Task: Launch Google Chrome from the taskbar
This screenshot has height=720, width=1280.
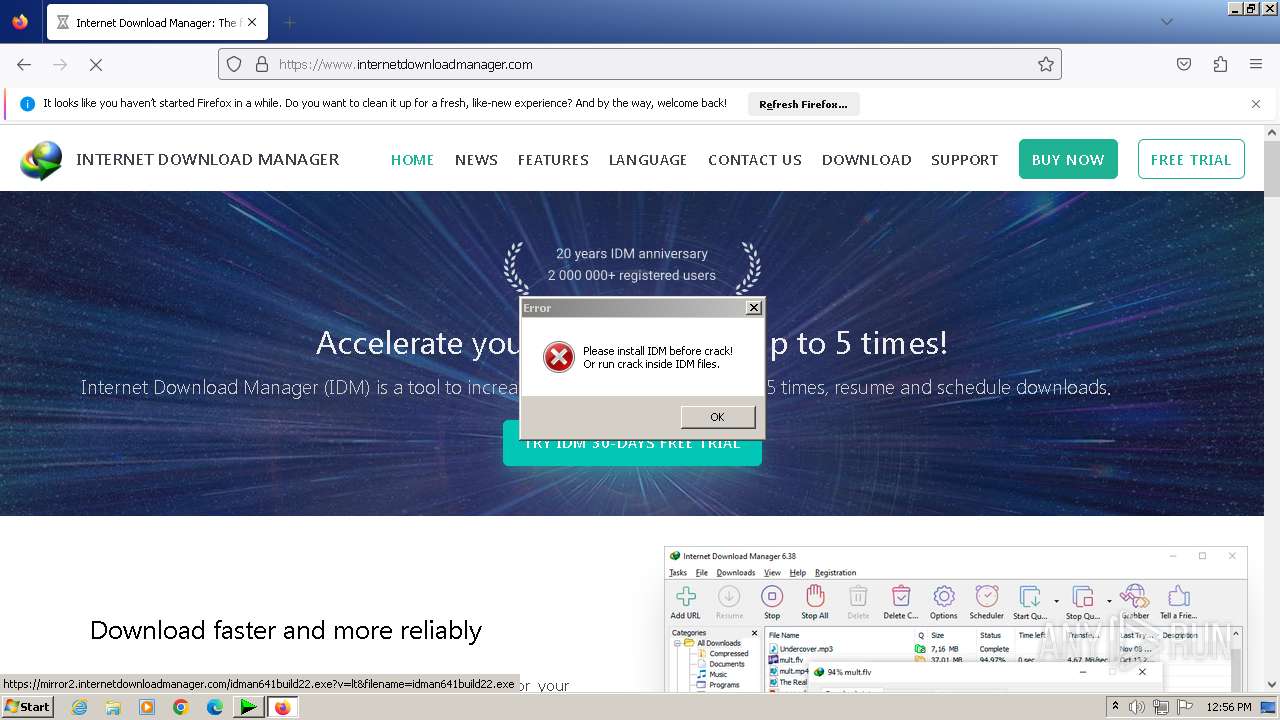Action: (x=181, y=707)
